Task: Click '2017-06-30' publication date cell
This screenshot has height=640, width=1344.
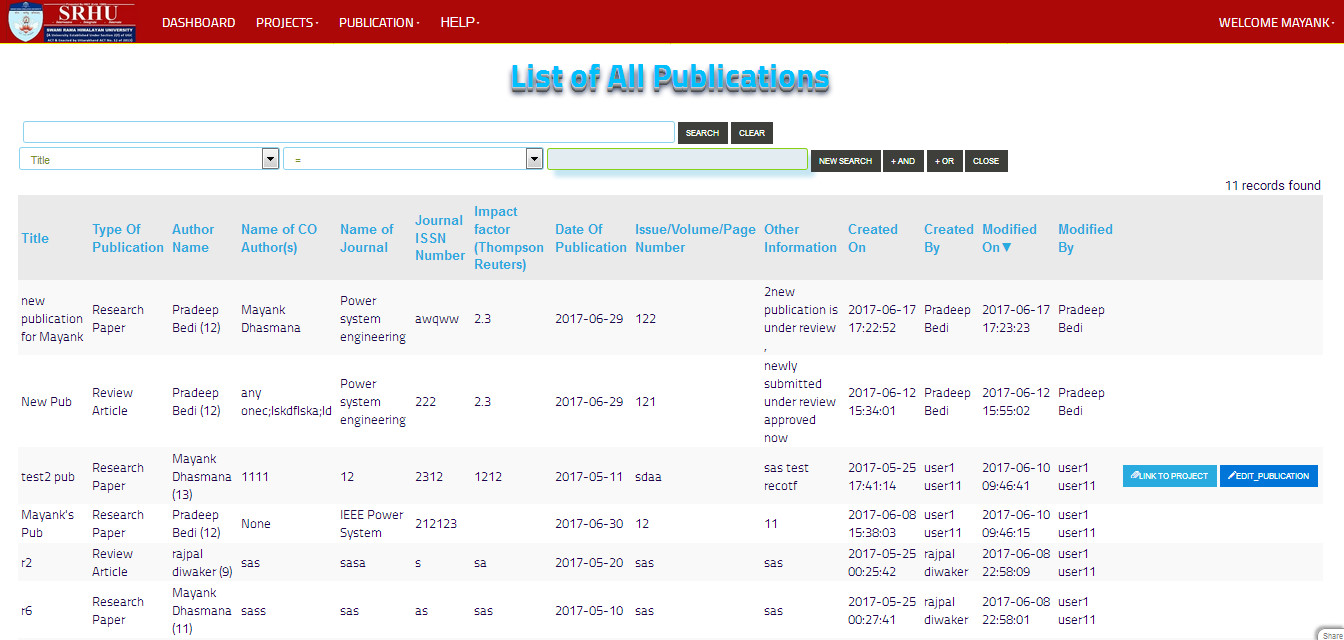Action: pyautogui.click(x=589, y=524)
